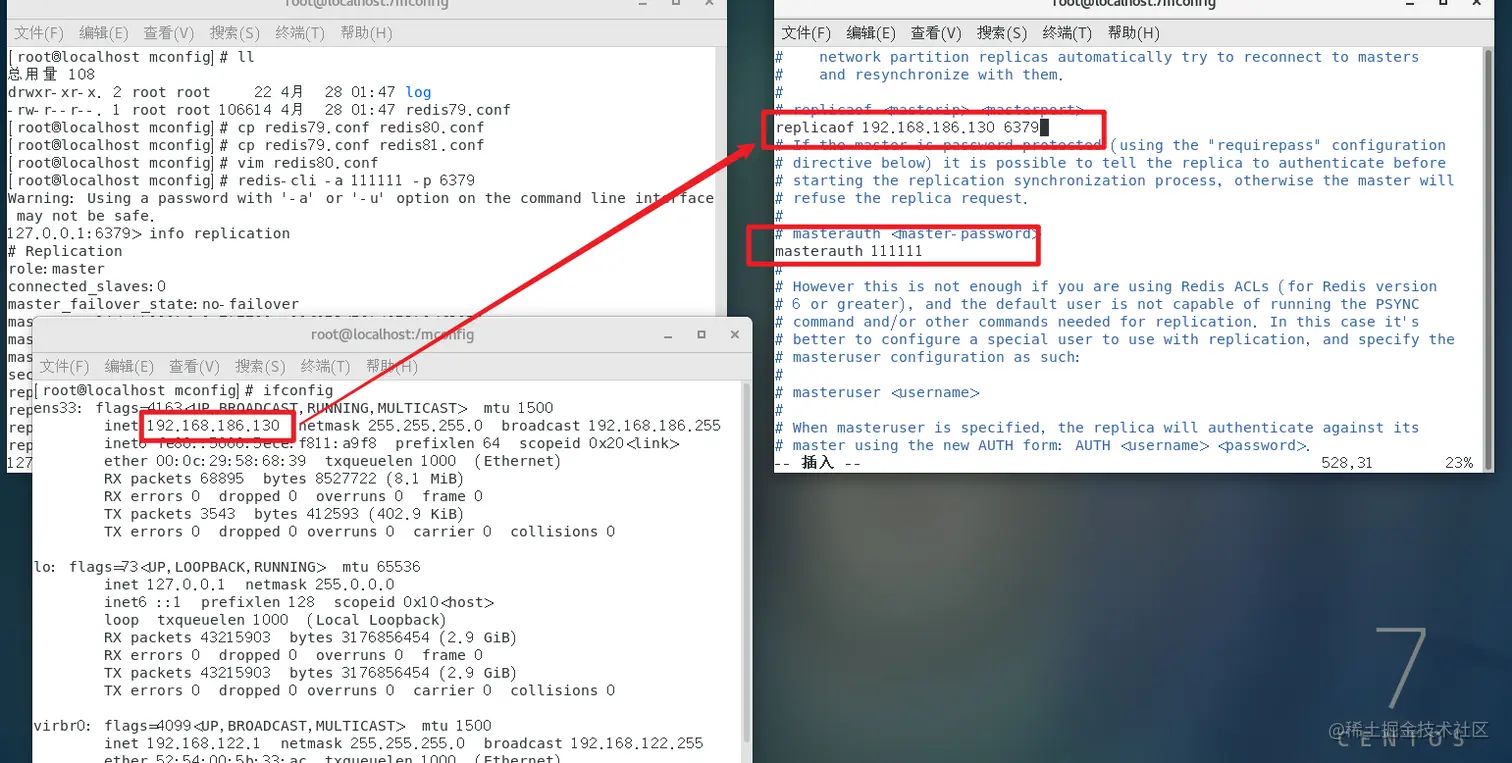Click the 'connected_slaves:0' output line

coord(86,286)
